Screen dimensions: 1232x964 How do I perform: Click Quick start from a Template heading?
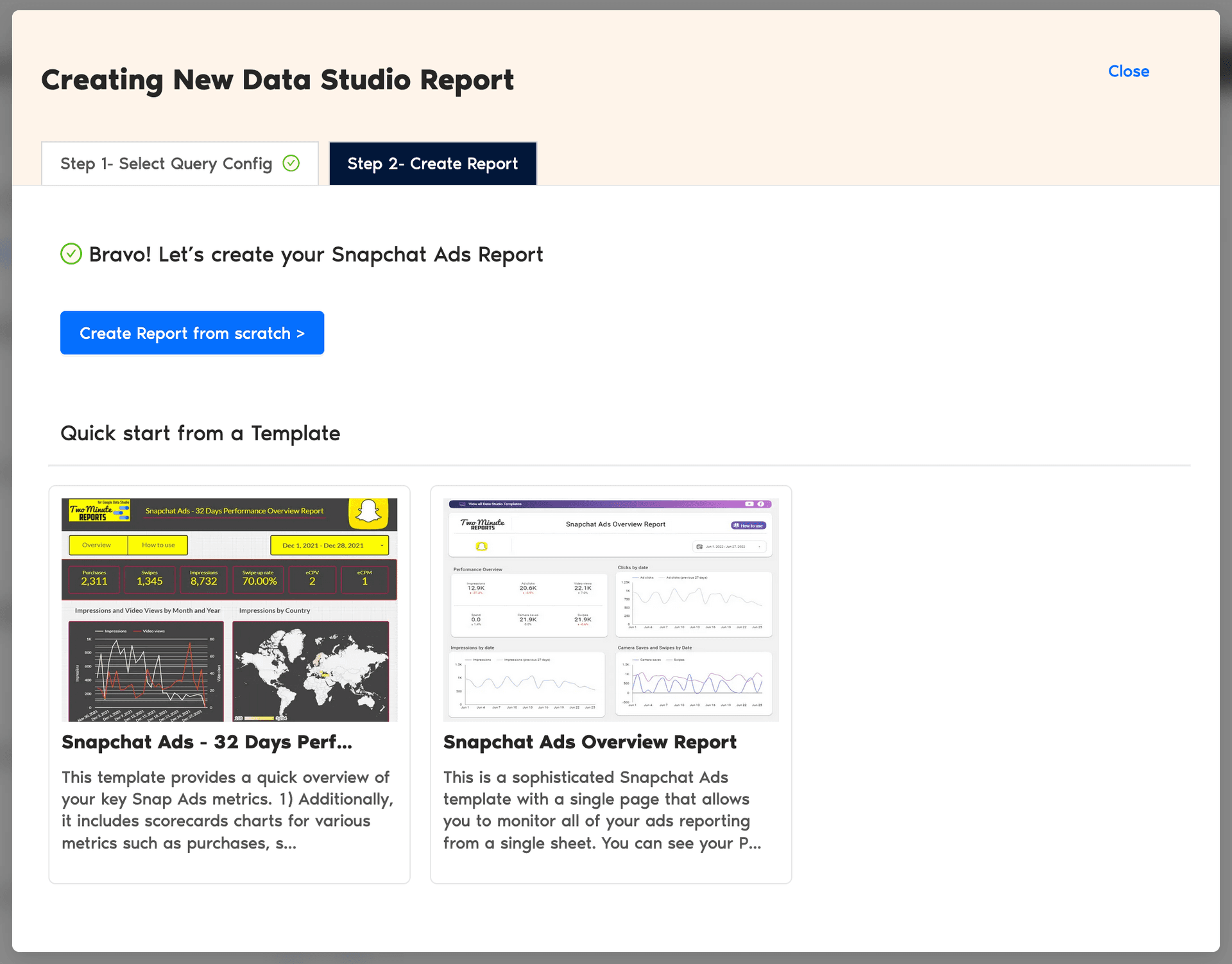[200, 433]
